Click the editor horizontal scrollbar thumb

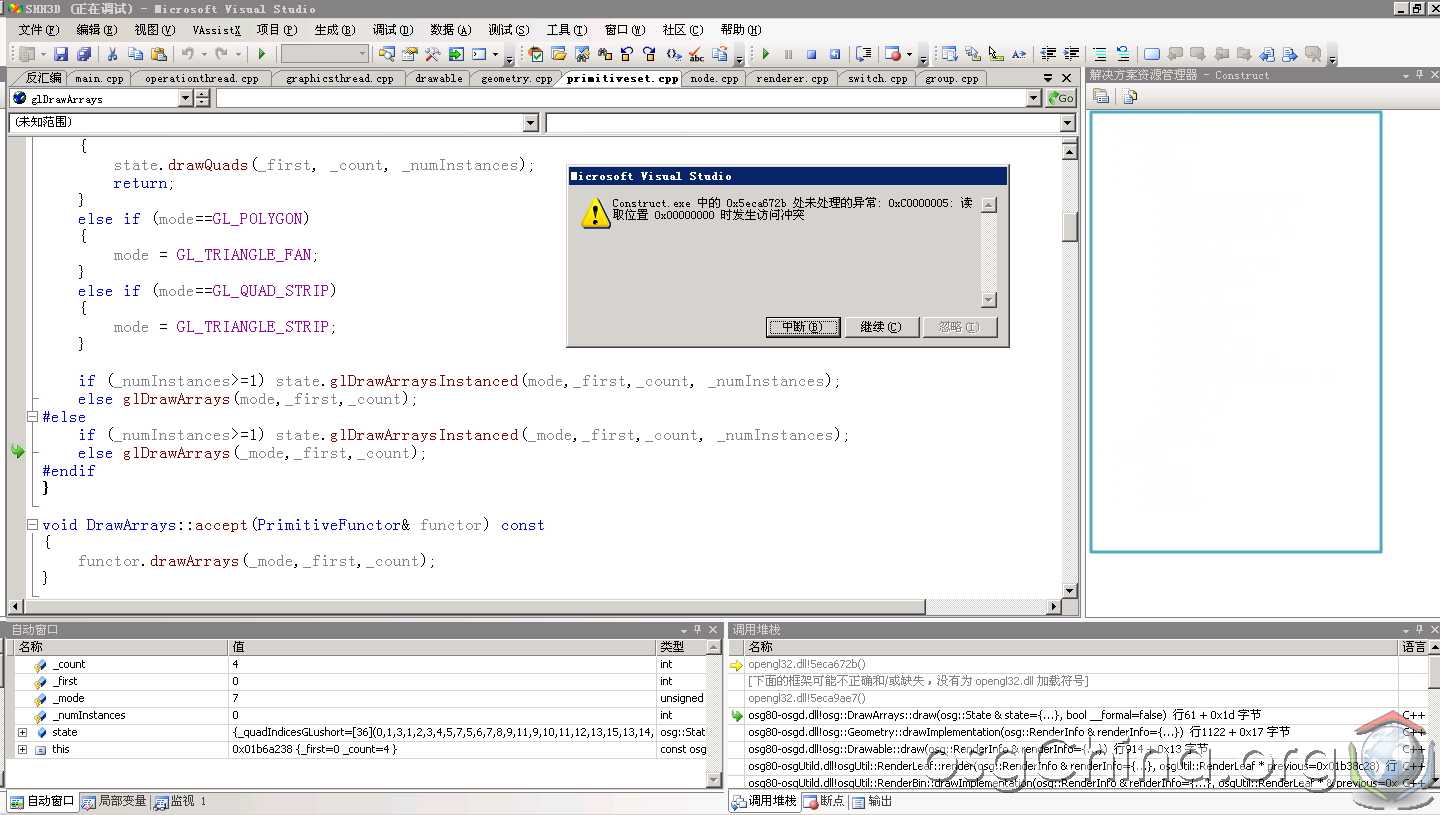(x=475, y=606)
